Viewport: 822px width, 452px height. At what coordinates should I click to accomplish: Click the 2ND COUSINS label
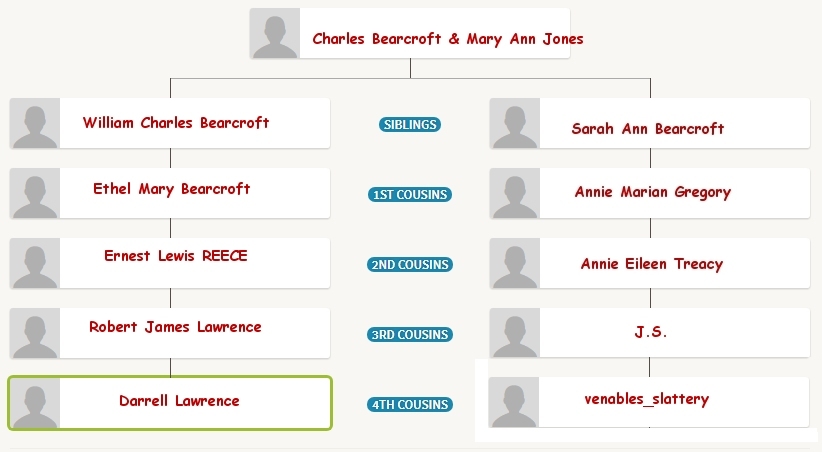pyautogui.click(x=410, y=264)
